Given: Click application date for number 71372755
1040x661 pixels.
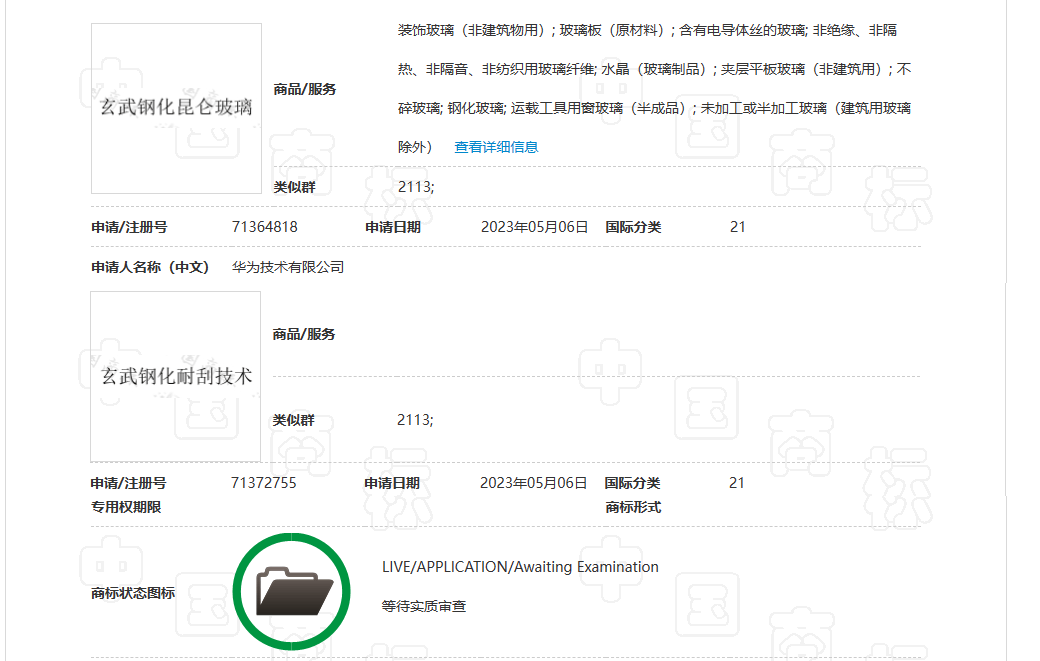Looking at the screenshot, I should pos(534,483).
